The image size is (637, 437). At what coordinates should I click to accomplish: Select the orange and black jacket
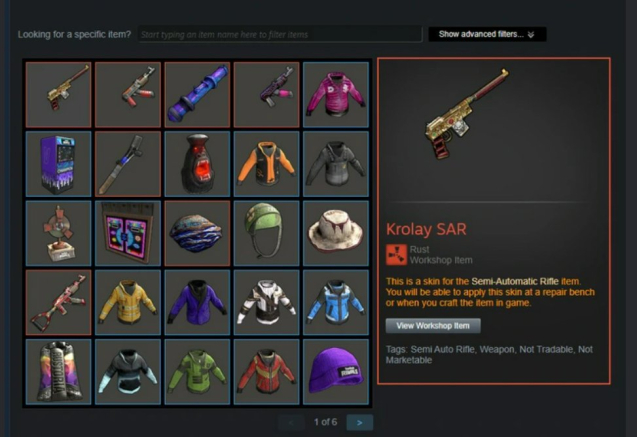coord(266,164)
